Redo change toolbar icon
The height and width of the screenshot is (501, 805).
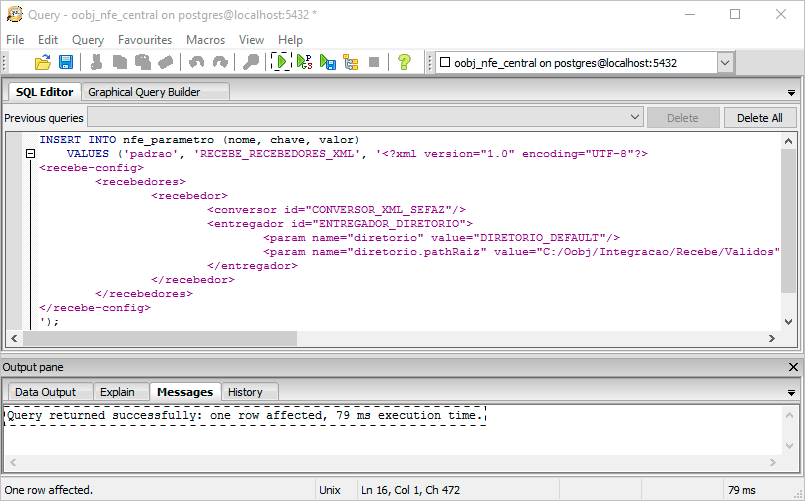220,63
